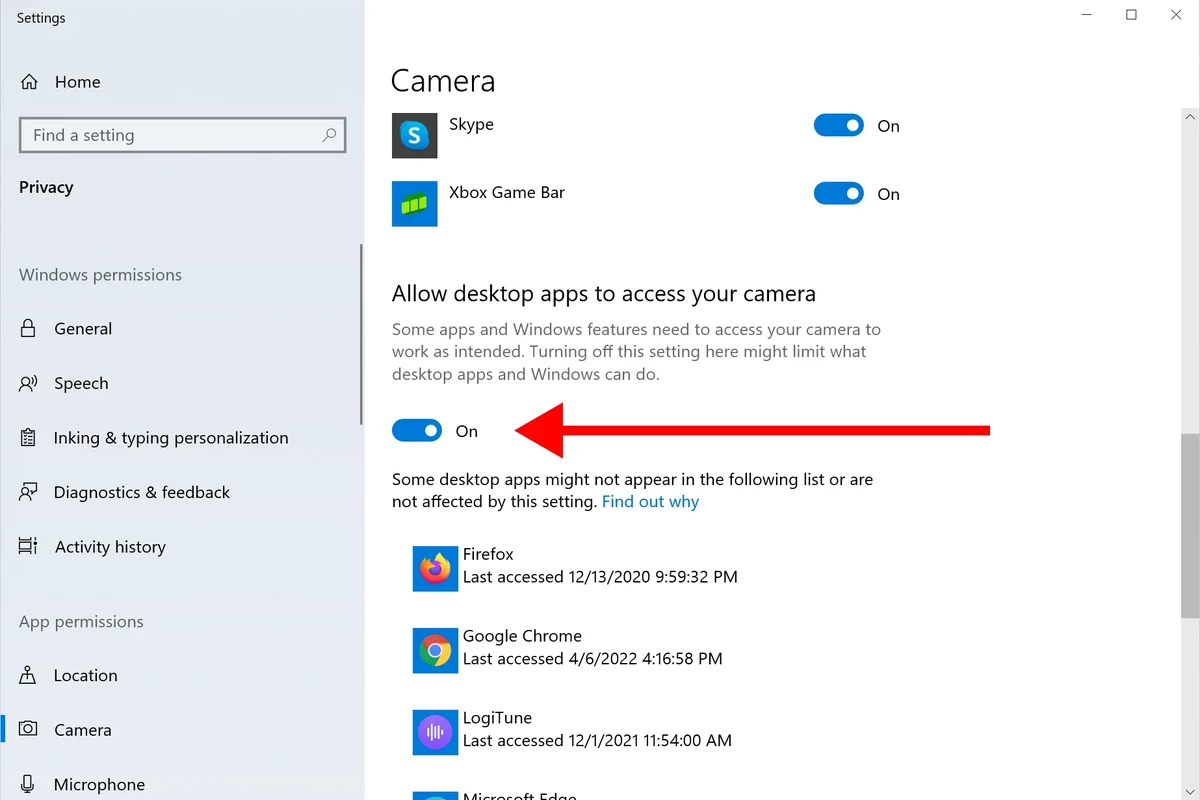This screenshot has width=1200, height=800.
Task: Close the Settings window
Action: [1177, 15]
